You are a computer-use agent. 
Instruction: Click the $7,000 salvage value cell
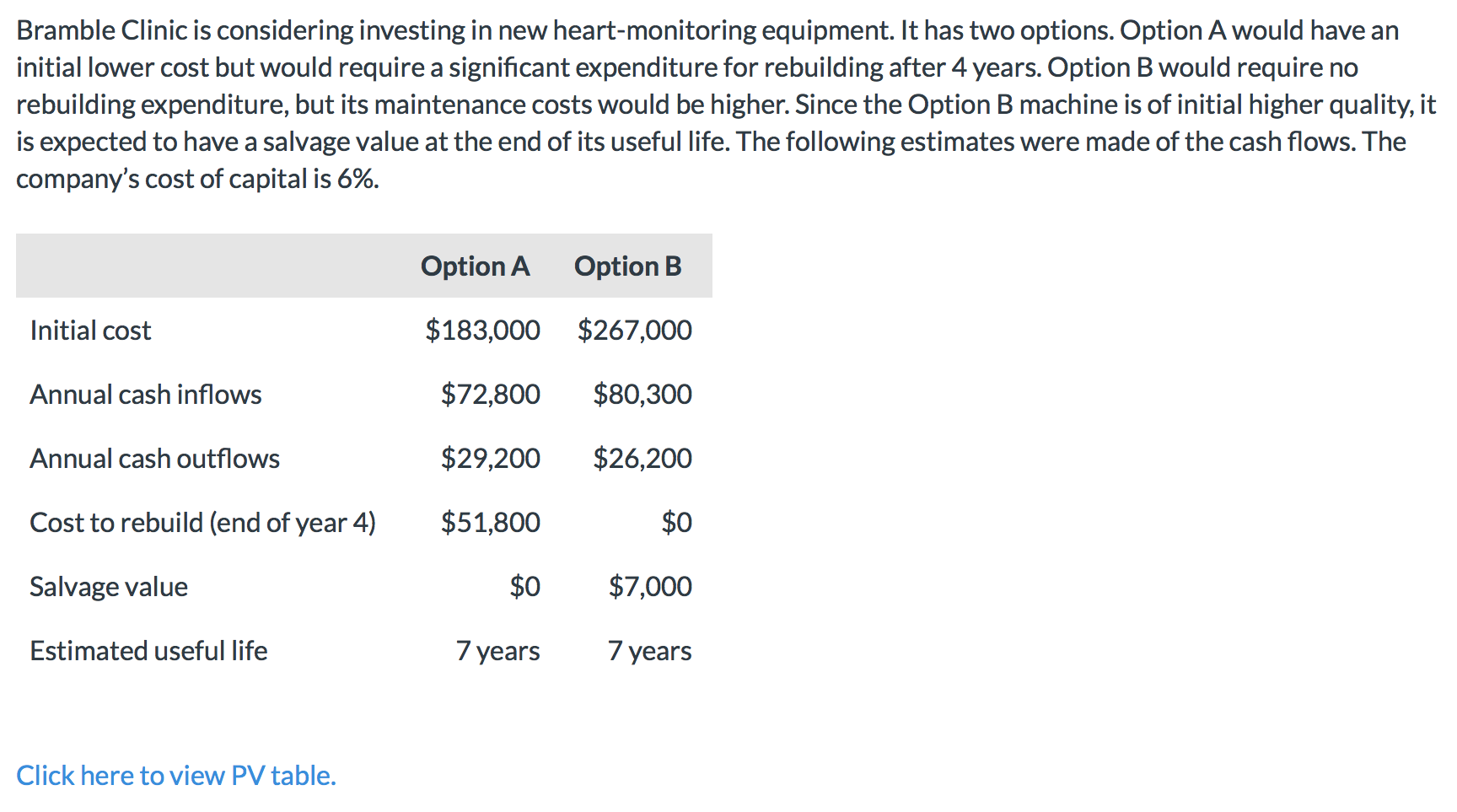click(x=650, y=587)
